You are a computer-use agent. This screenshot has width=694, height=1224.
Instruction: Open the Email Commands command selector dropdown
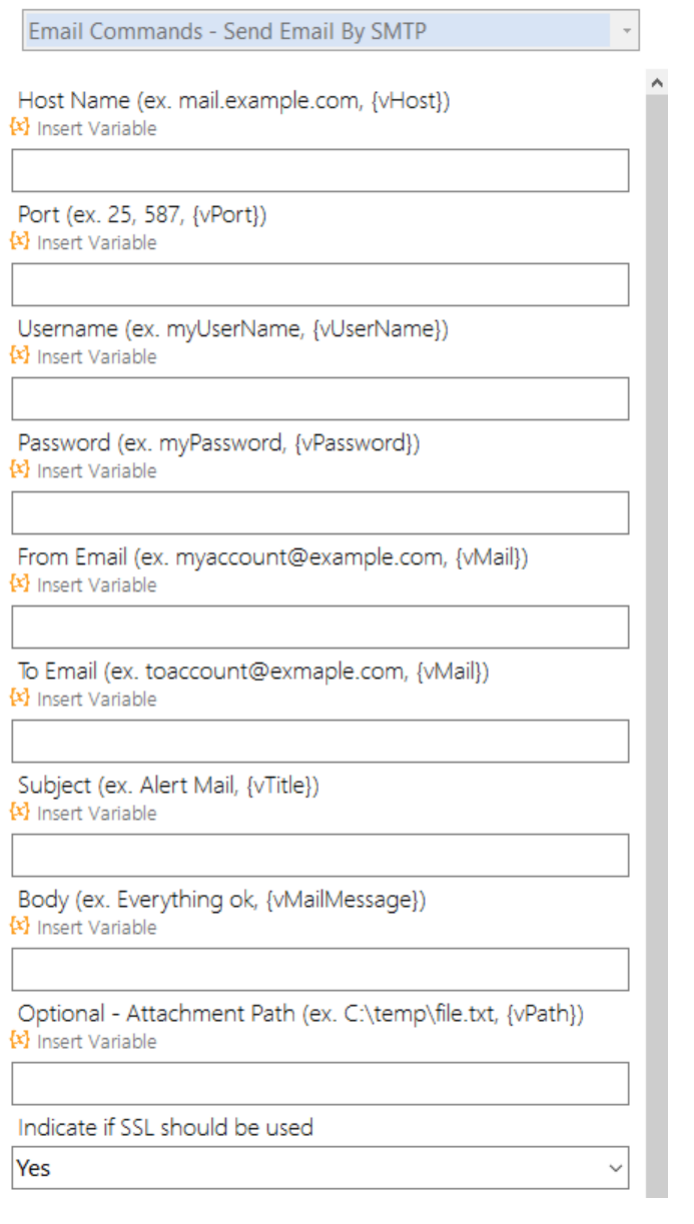pyautogui.click(x=330, y=31)
